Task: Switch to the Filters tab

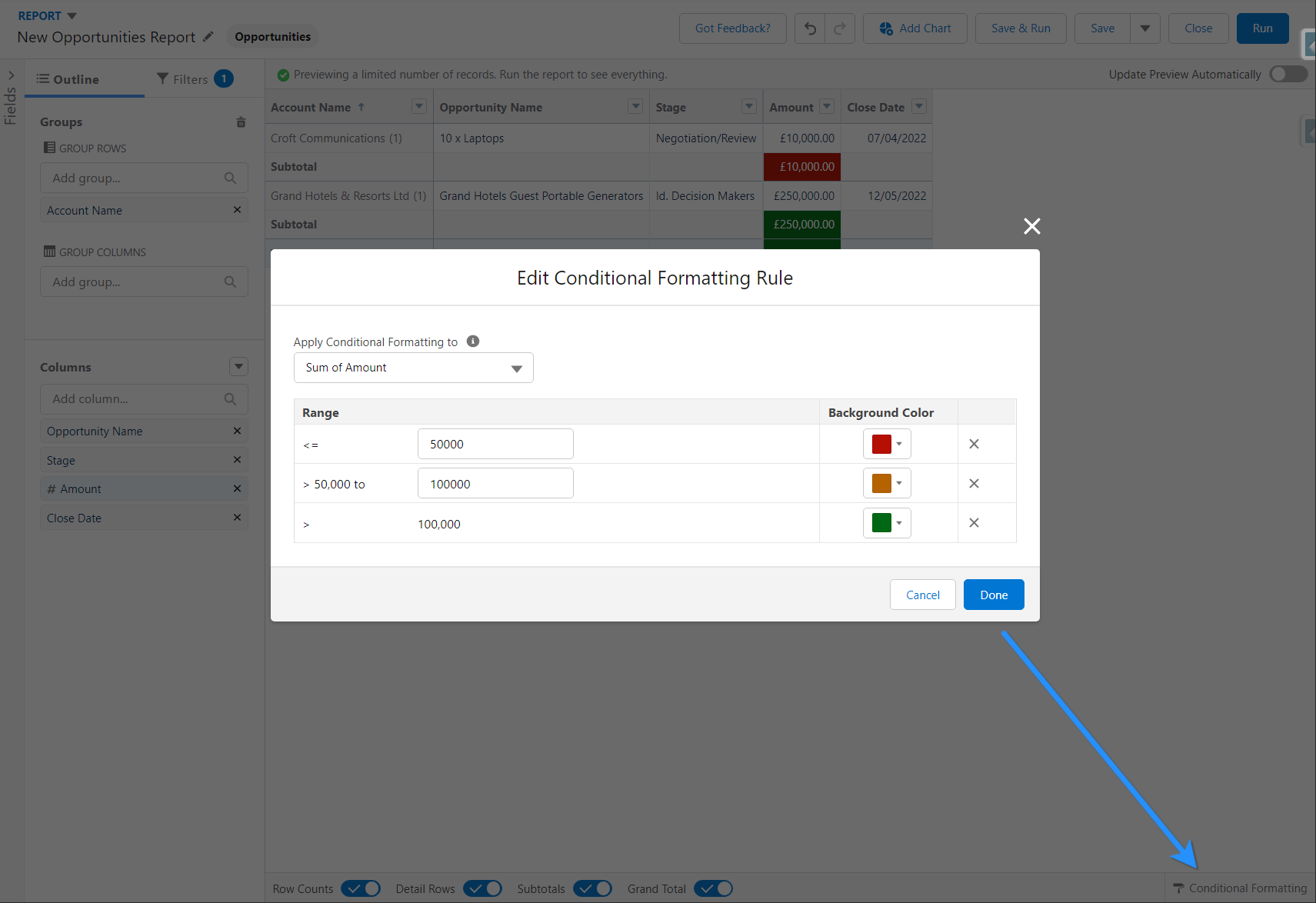Action: pos(195,79)
